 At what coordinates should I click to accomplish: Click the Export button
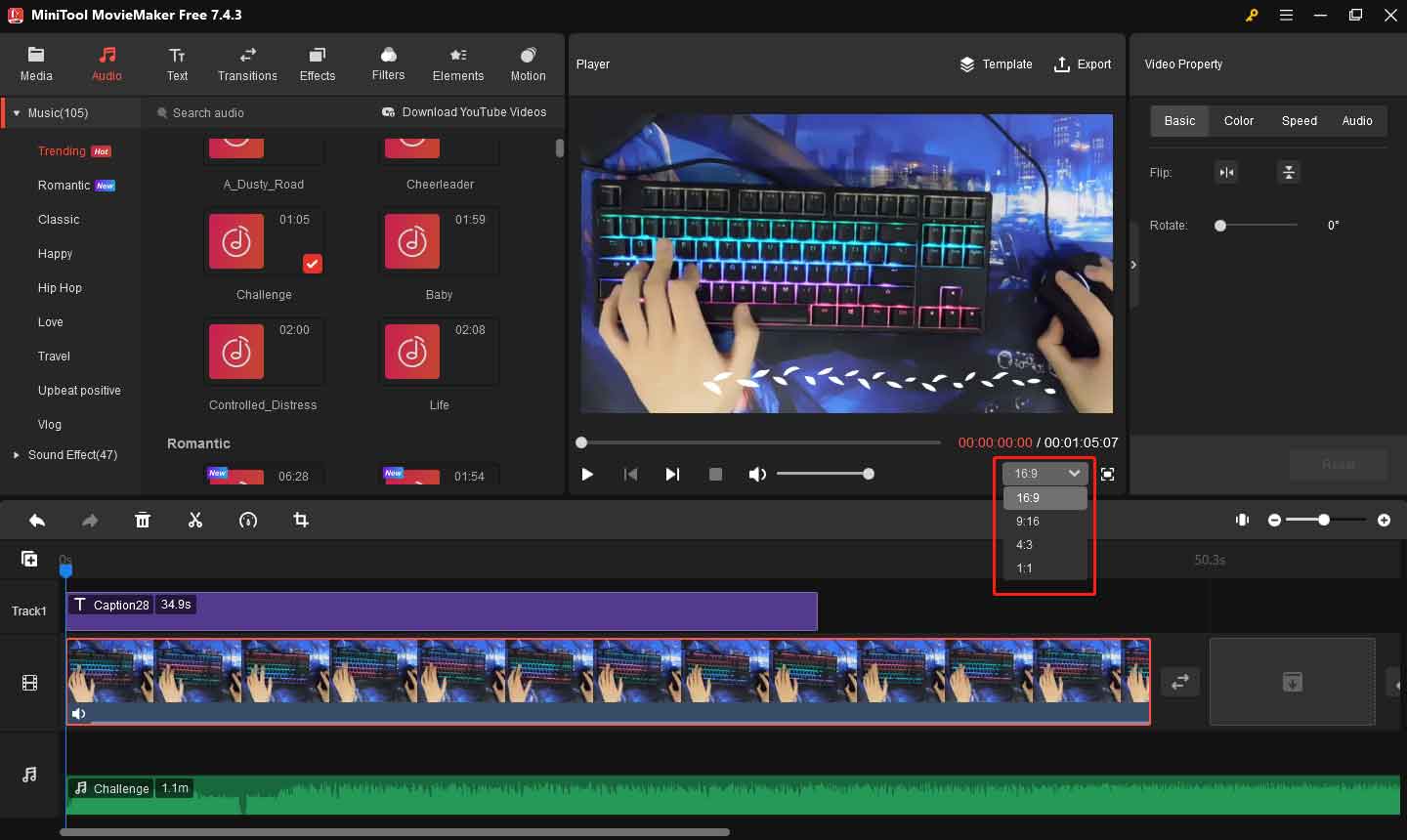pos(1083,64)
